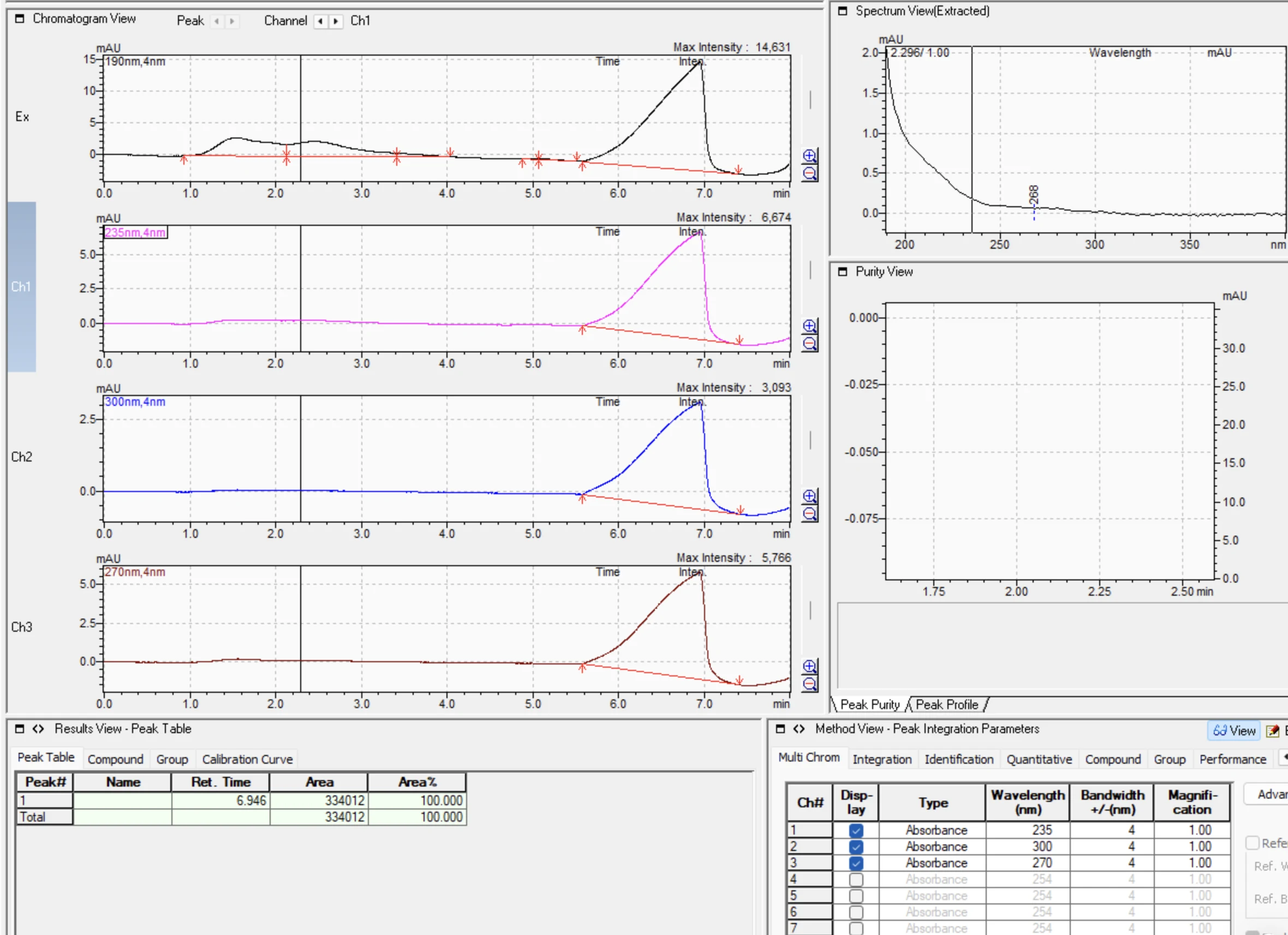Viewport: 1288px width, 935px height.
Task: Select the Peak Purity tab
Action: tap(870, 704)
